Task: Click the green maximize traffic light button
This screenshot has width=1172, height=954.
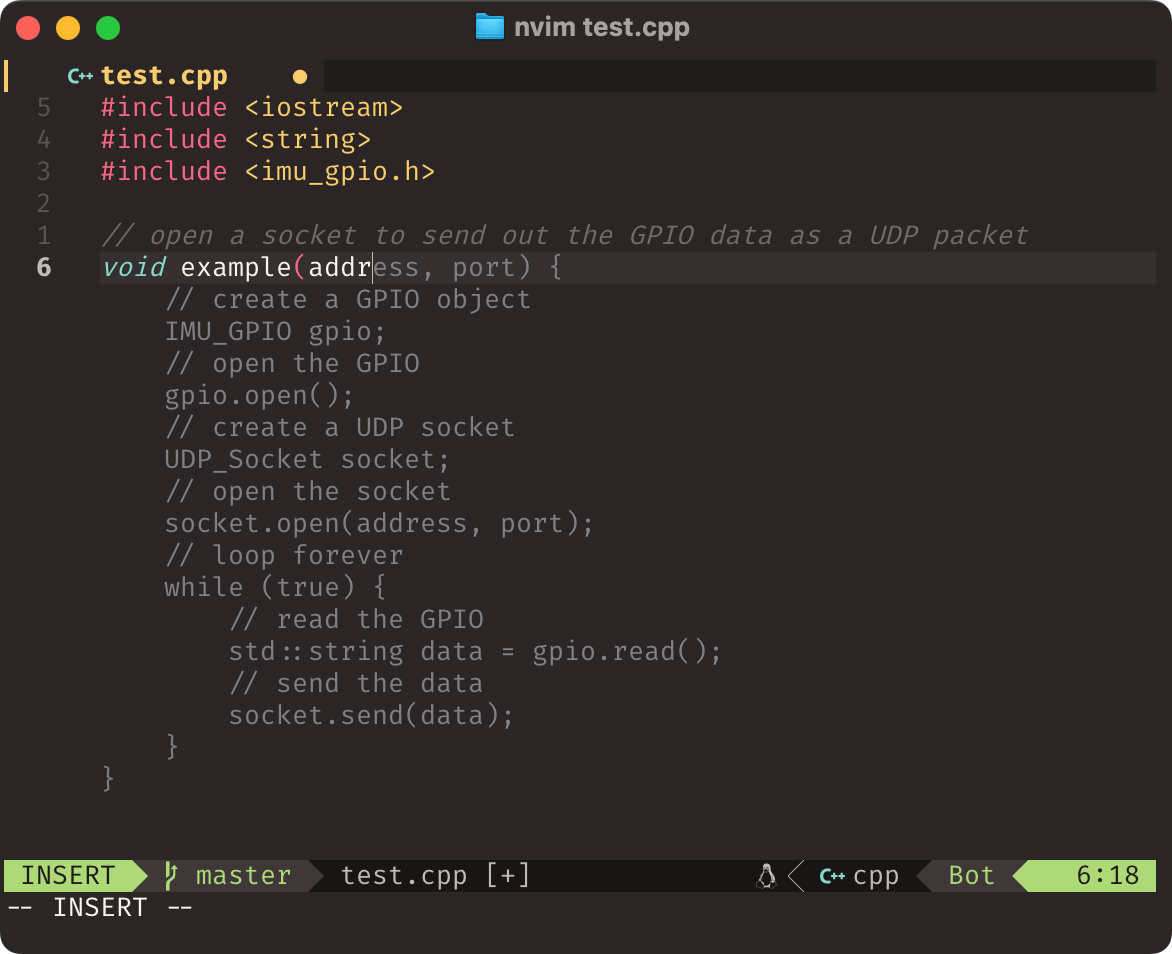Action: click(x=107, y=27)
